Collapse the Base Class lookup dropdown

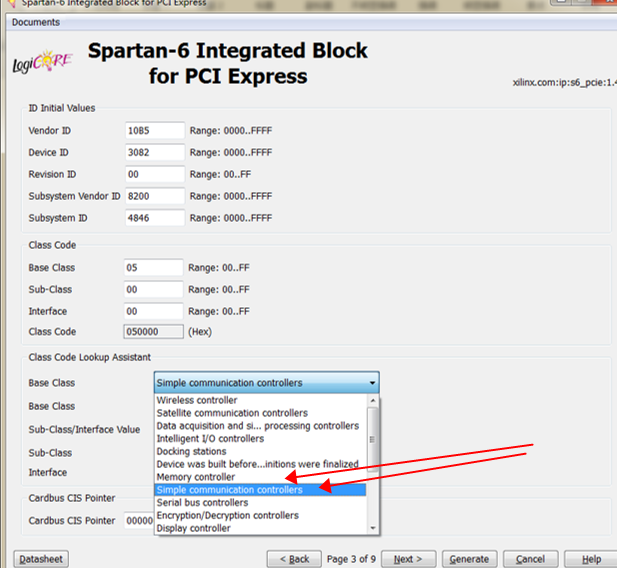click(266, 383)
